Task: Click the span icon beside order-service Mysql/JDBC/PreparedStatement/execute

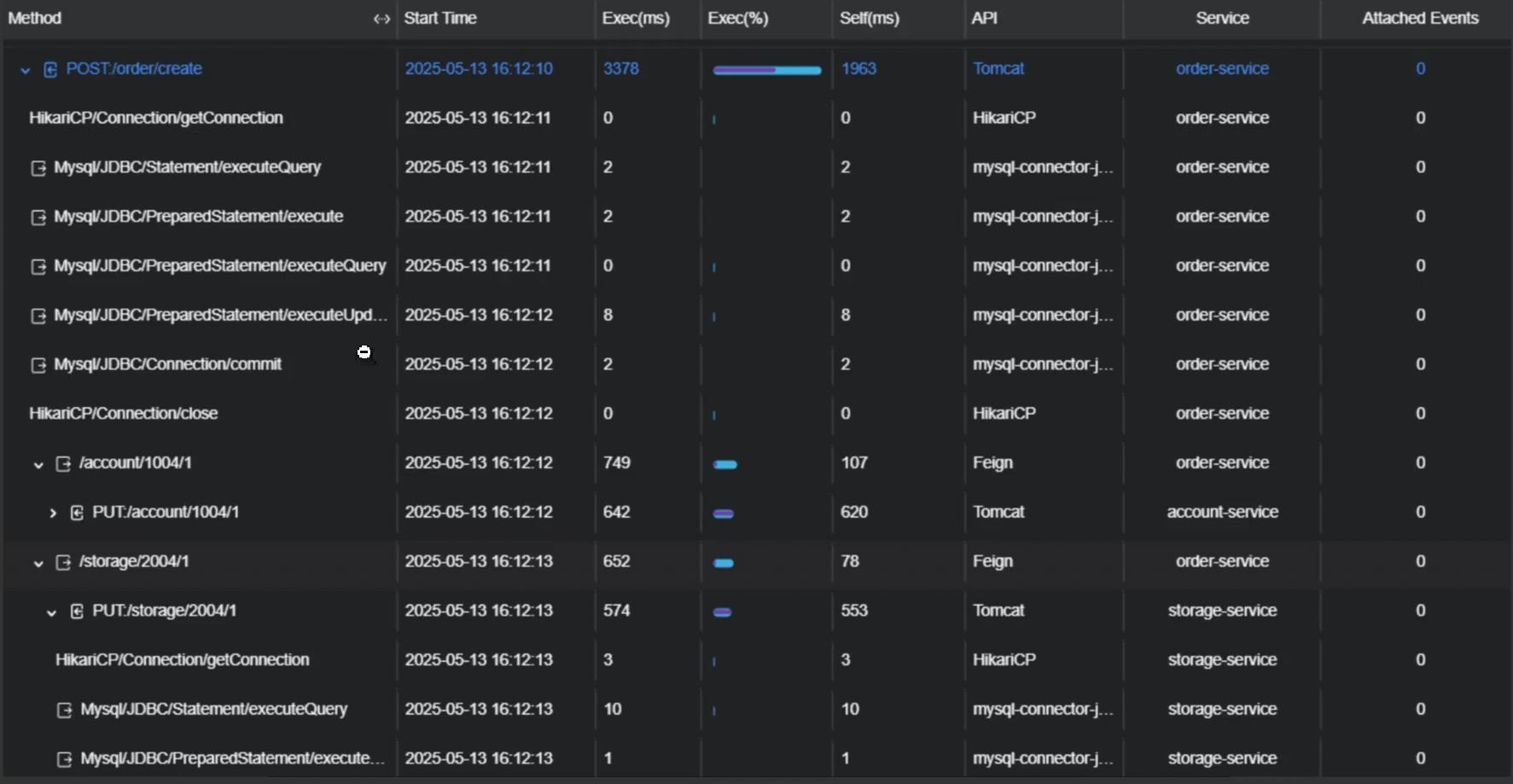Action: [x=38, y=218]
